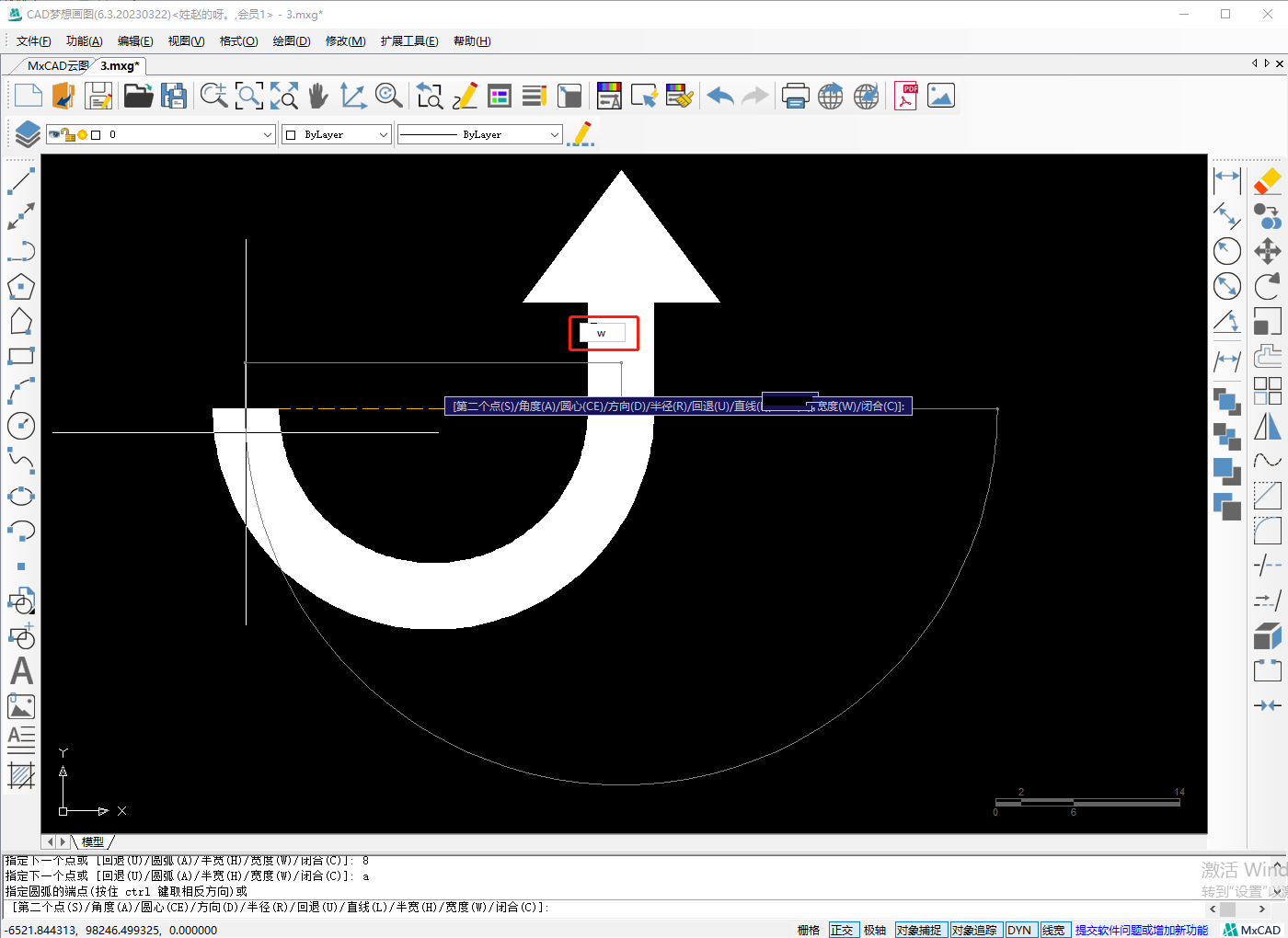Select the Circle drawing tool
The width and height of the screenshot is (1288, 938).
[21, 426]
